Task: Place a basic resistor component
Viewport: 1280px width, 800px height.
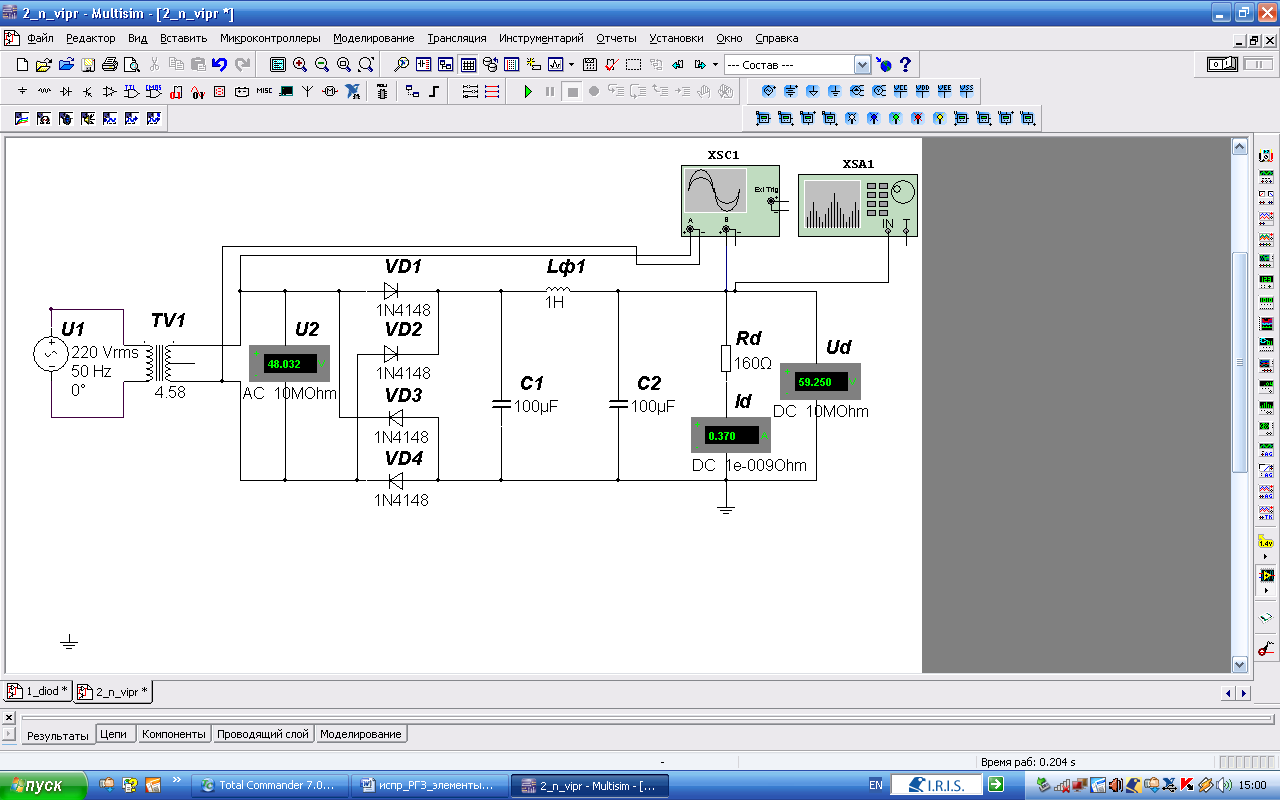Action: click(x=45, y=92)
